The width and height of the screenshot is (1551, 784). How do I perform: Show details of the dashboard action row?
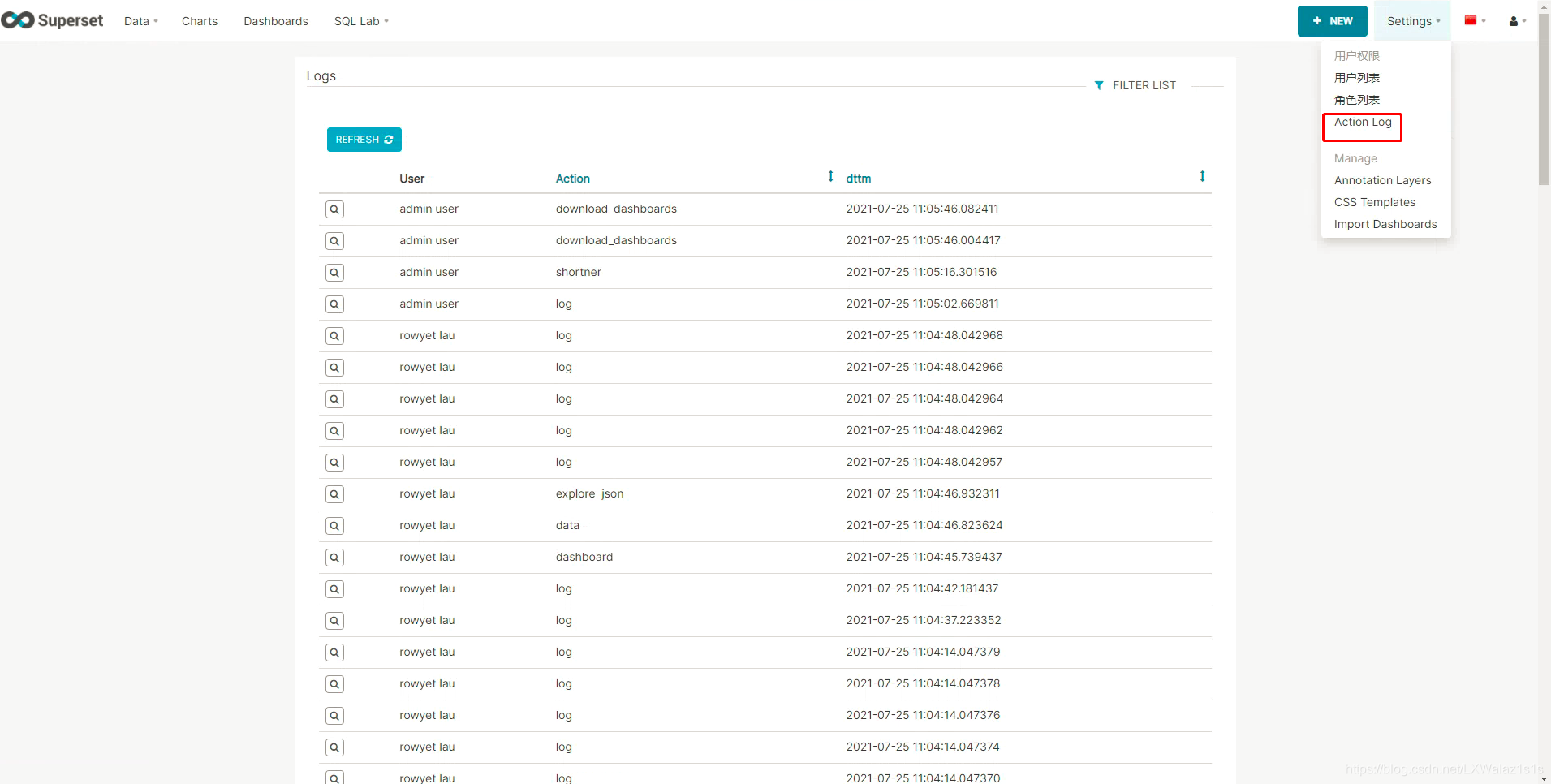point(334,558)
